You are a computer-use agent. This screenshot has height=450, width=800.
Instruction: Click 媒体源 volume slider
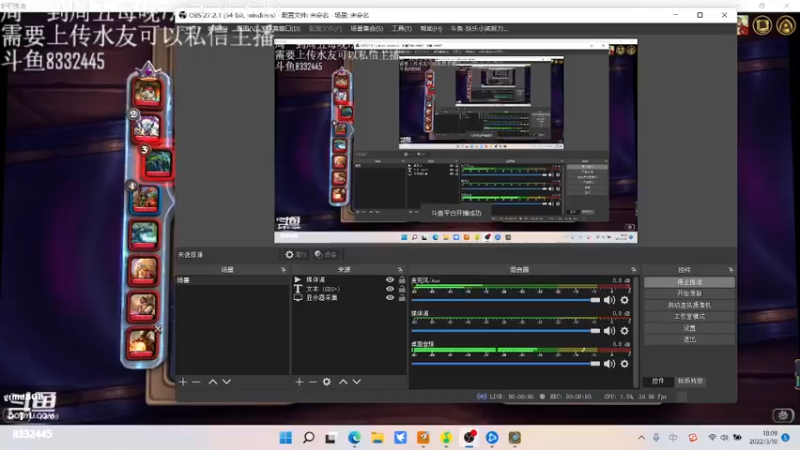tap(506, 331)
